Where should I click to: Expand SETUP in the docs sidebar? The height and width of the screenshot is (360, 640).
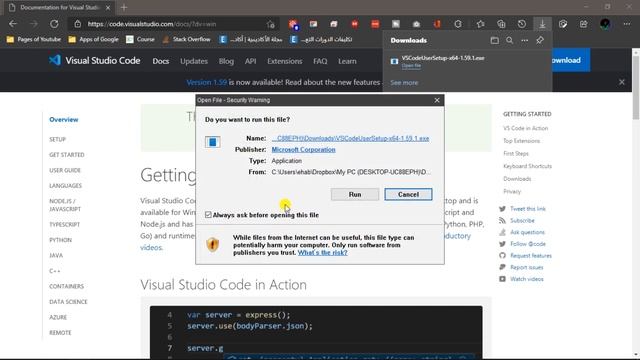tap(58, 140)
